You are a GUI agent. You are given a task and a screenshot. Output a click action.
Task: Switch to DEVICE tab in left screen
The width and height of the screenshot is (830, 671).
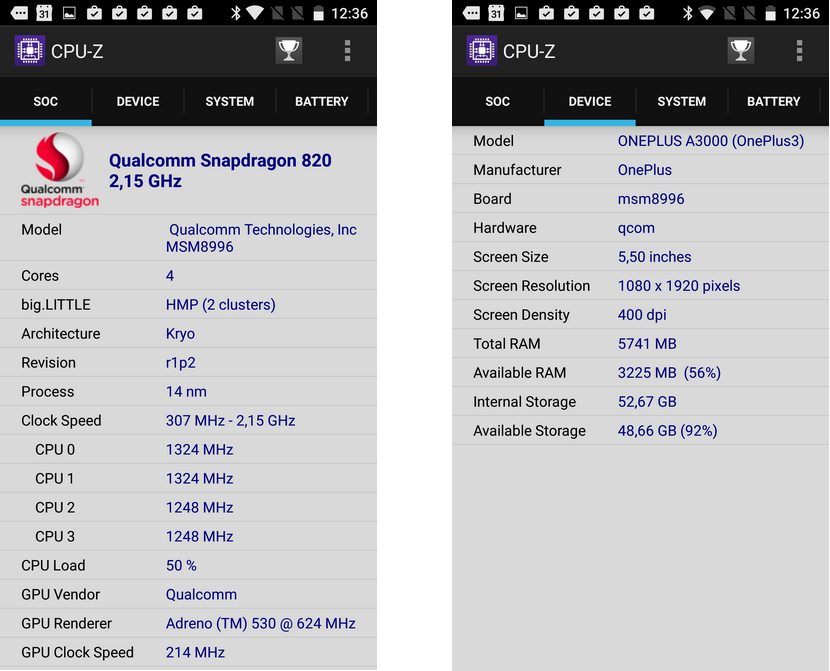(138, 101)
